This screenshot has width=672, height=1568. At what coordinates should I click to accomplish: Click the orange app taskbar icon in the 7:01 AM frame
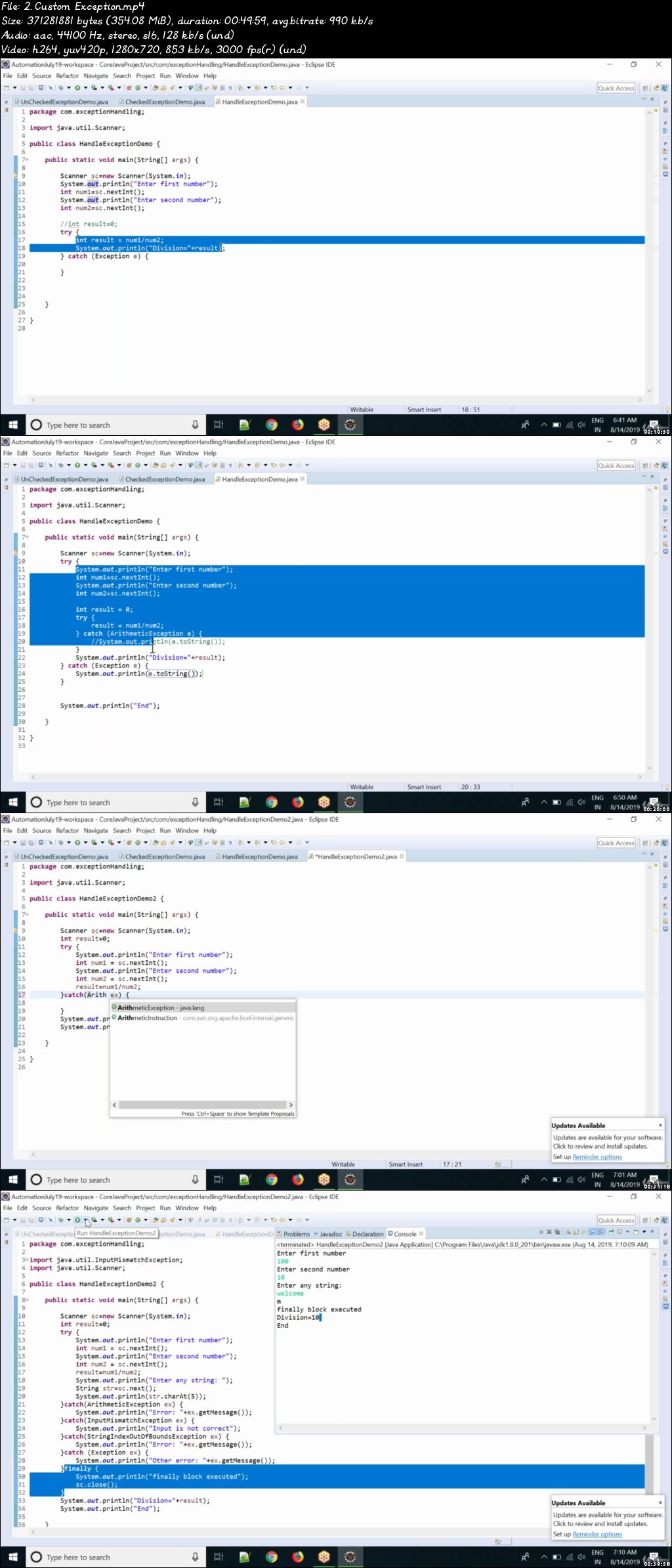(x=324, y=1179)
